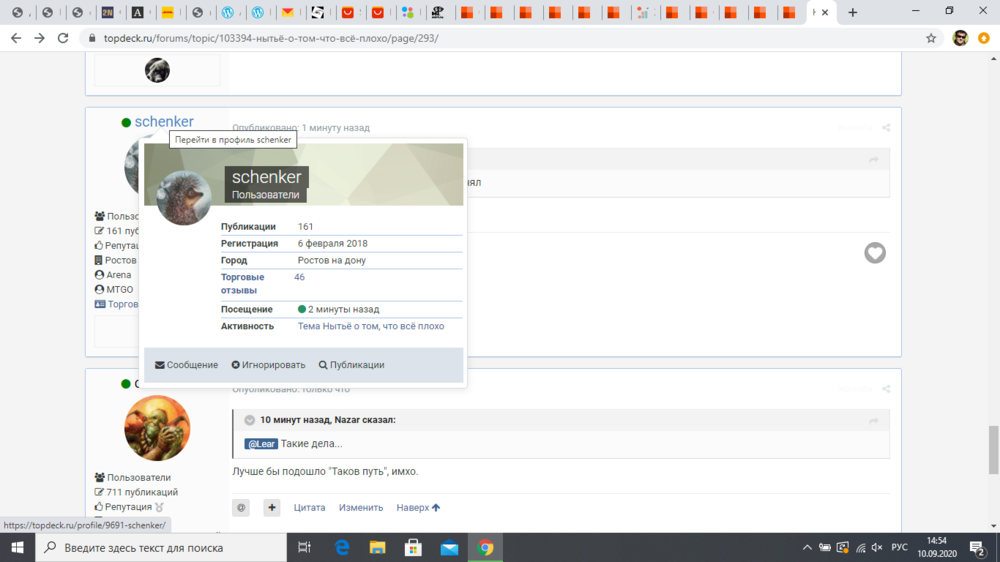Open the Нытьё о том, что всё плохо topic link
The width and height of the screenshot is (1000, 562).
click(x=371, y=326)
